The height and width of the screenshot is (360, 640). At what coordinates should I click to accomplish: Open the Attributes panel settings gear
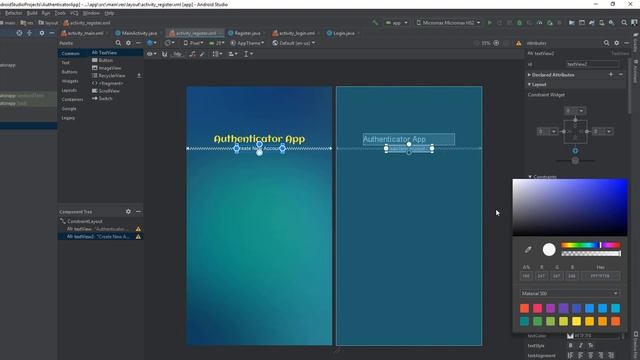click(617, 43)
